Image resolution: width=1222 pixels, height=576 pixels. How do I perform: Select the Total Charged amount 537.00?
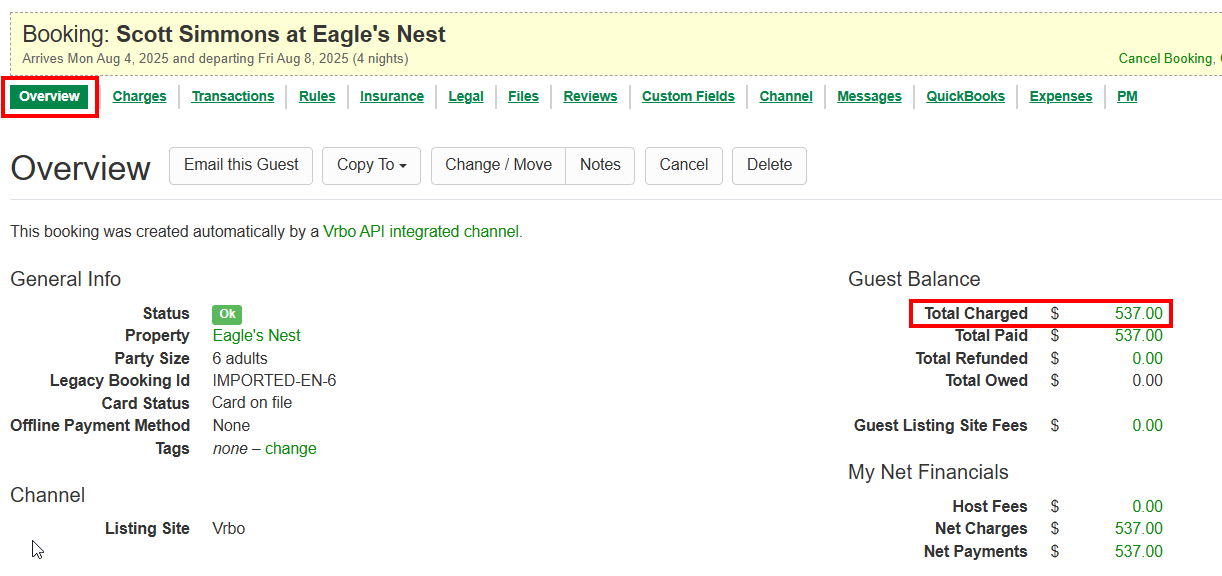[x=1139, y=314]
